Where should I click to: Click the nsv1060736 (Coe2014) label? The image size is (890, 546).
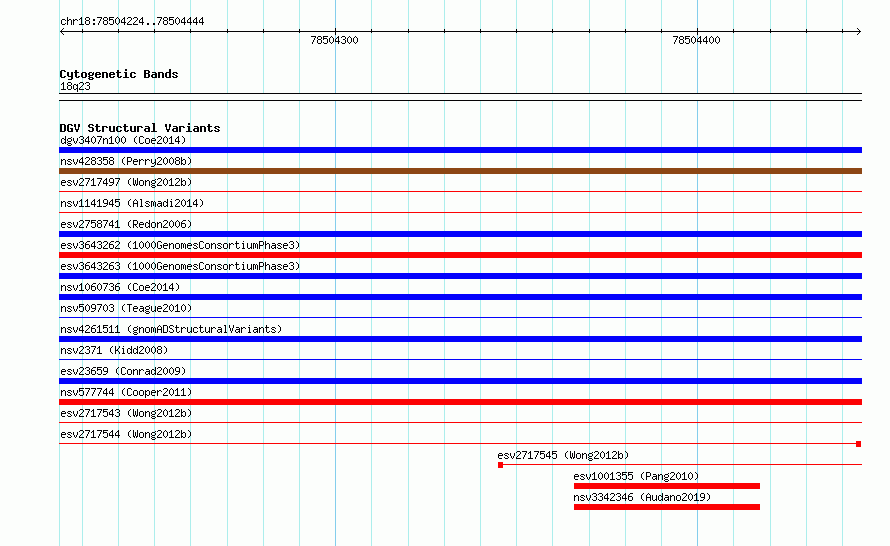(x=120, y=287)
